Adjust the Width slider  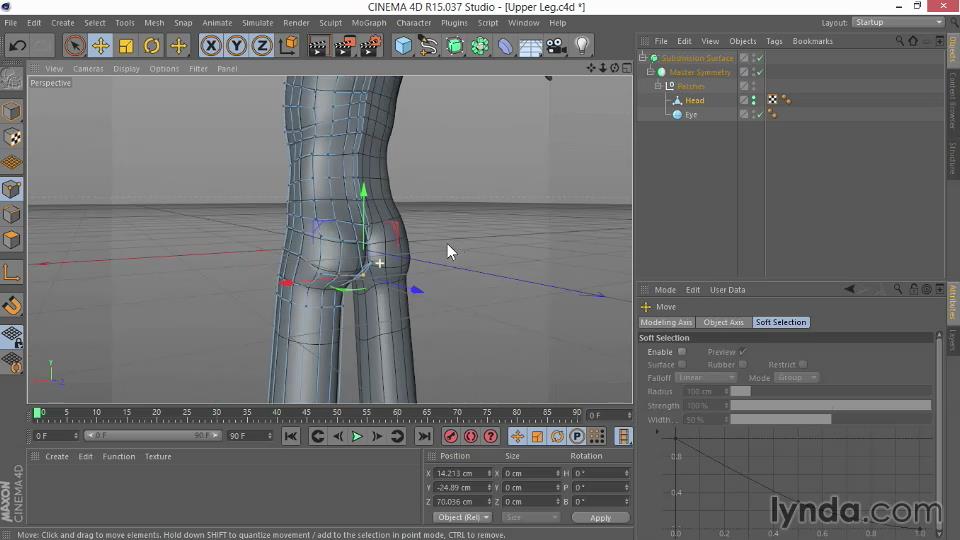(x=830, y=419)
